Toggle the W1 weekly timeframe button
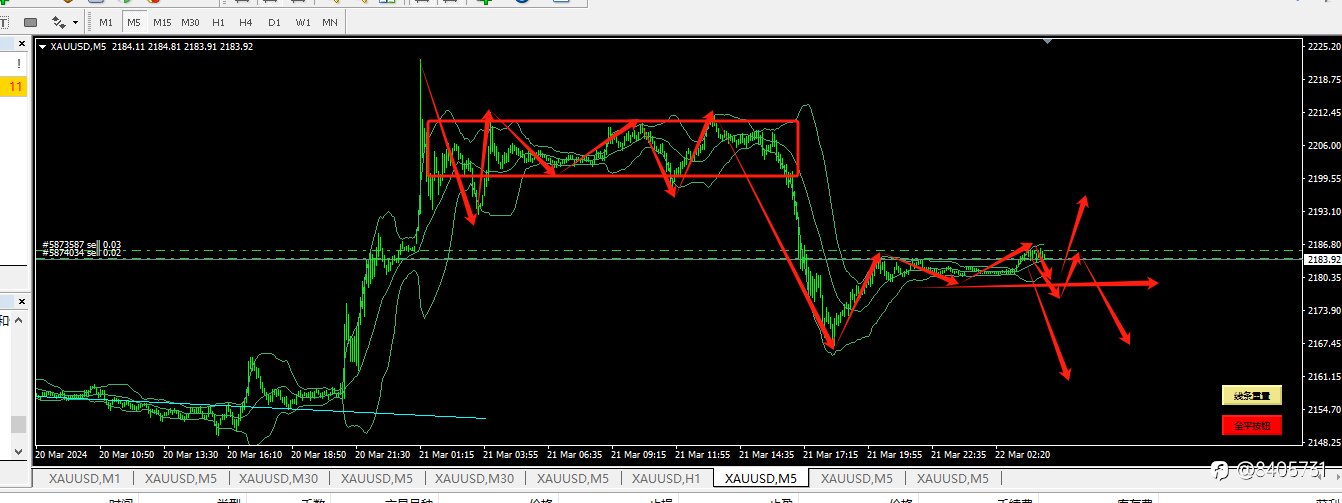 pos(302,22)
